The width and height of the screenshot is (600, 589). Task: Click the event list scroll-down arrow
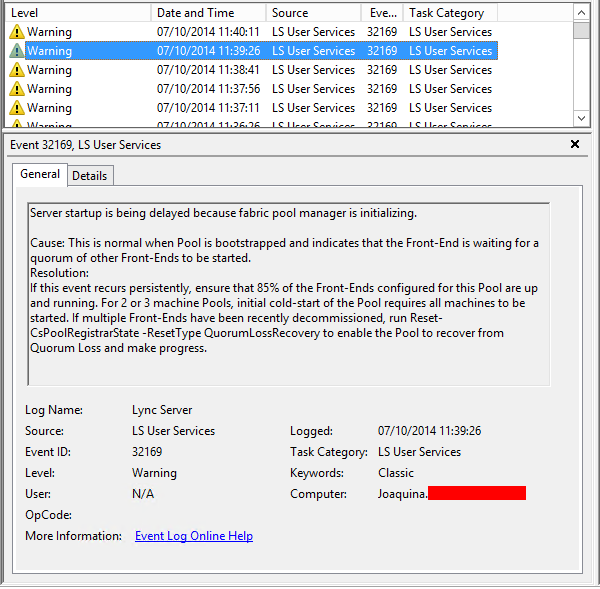pyautogui.click(x=581, y=118)
